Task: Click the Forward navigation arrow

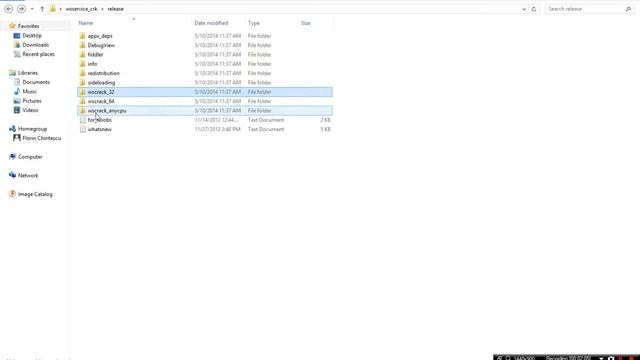Action: pyautogui.click(x=21, y=9)
